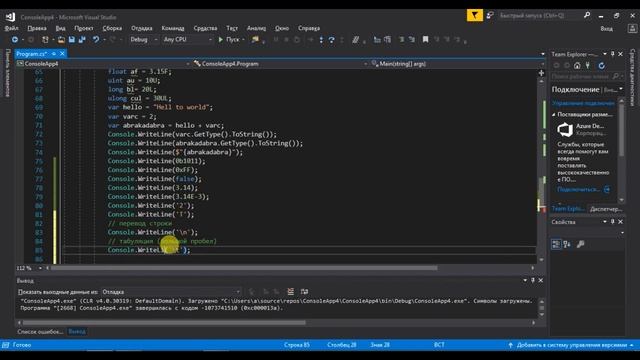Open the Team Explorer panel options dropdown arrow

pyautogui.click(x=605, y=54)
